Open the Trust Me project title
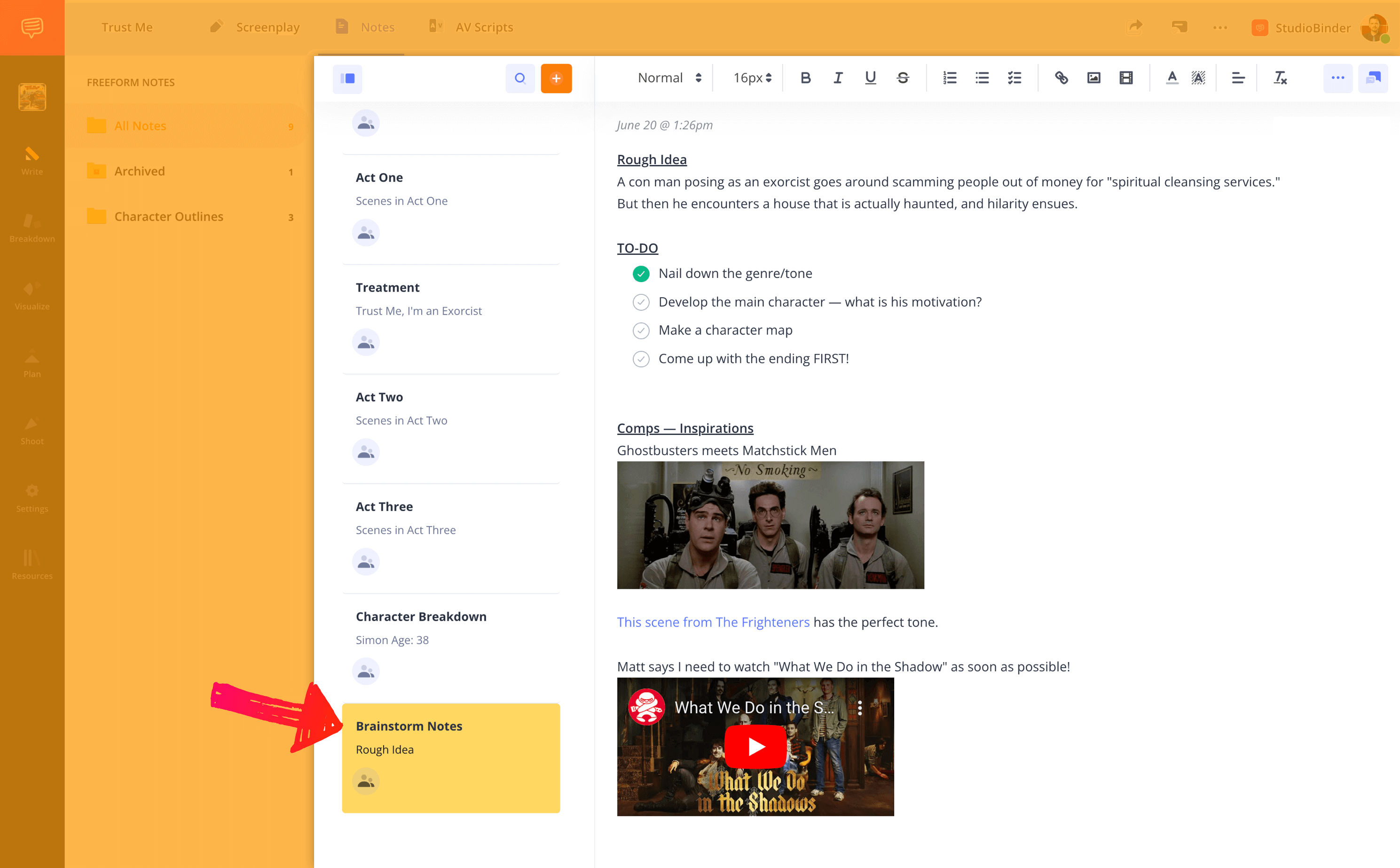The height and width of the screenshot is (868, 1400). pos(127,27)
